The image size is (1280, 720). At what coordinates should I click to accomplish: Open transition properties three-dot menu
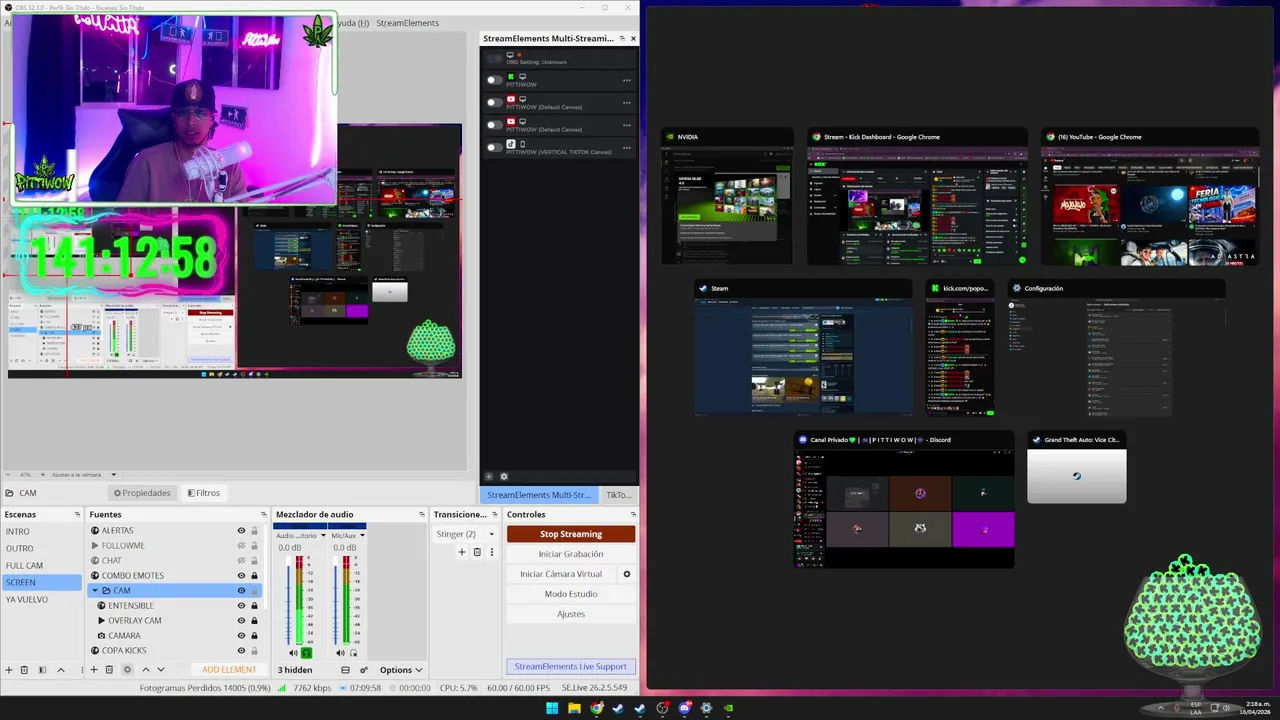coord(491,552)
